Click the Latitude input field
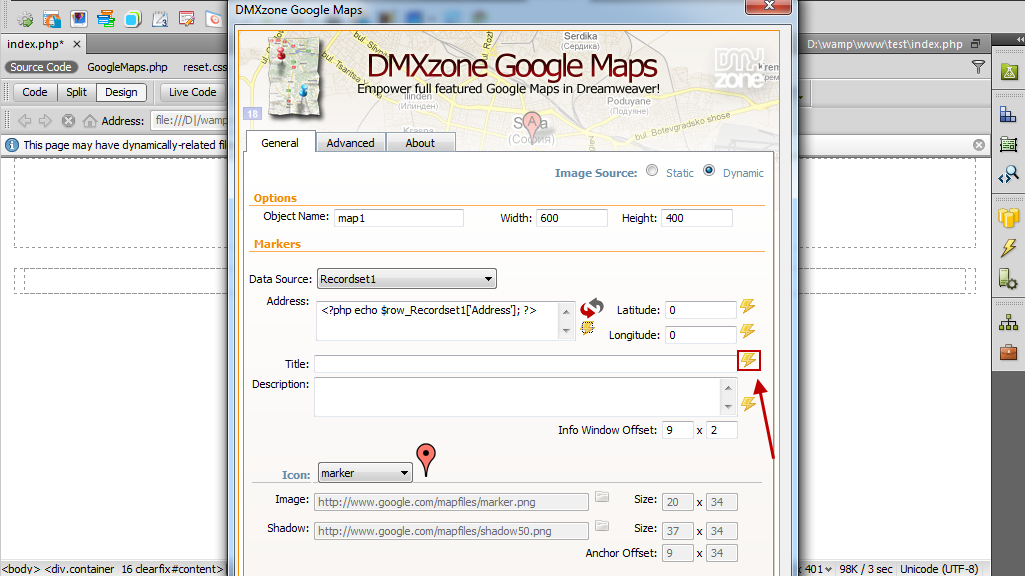The width and height of the screenshot is (1025, 576). tap(701, 310)
